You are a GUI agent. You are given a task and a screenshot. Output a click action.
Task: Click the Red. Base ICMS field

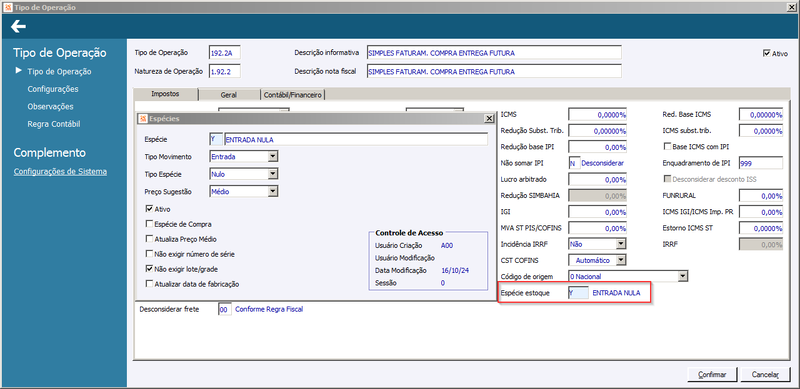761,114
